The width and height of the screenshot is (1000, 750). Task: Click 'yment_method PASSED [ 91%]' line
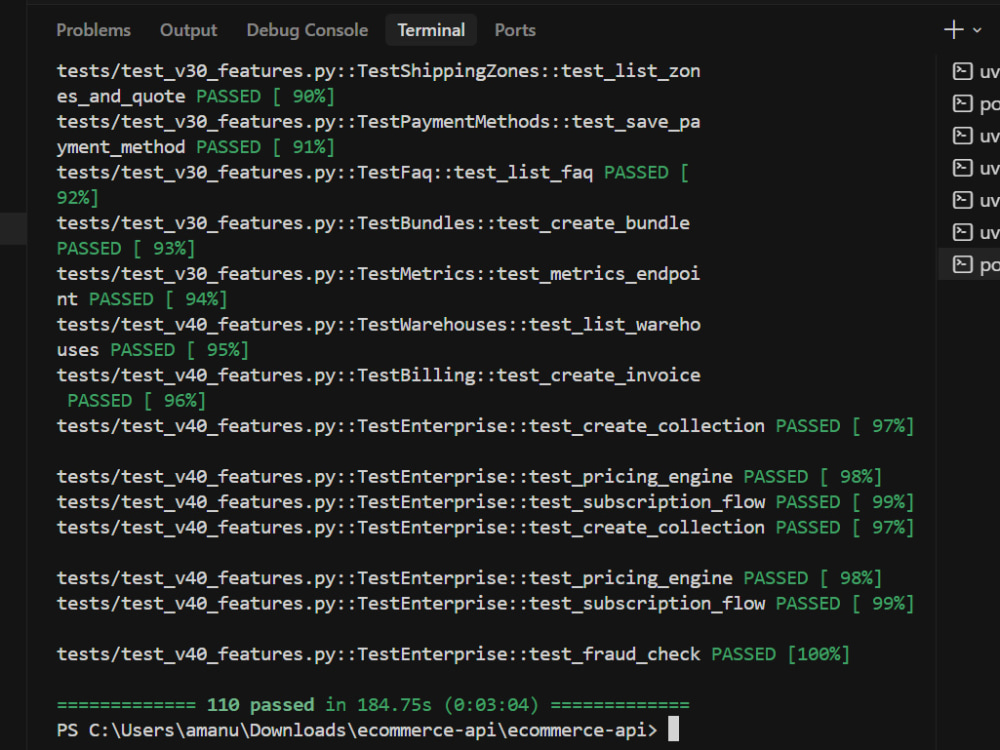[195, 147]
